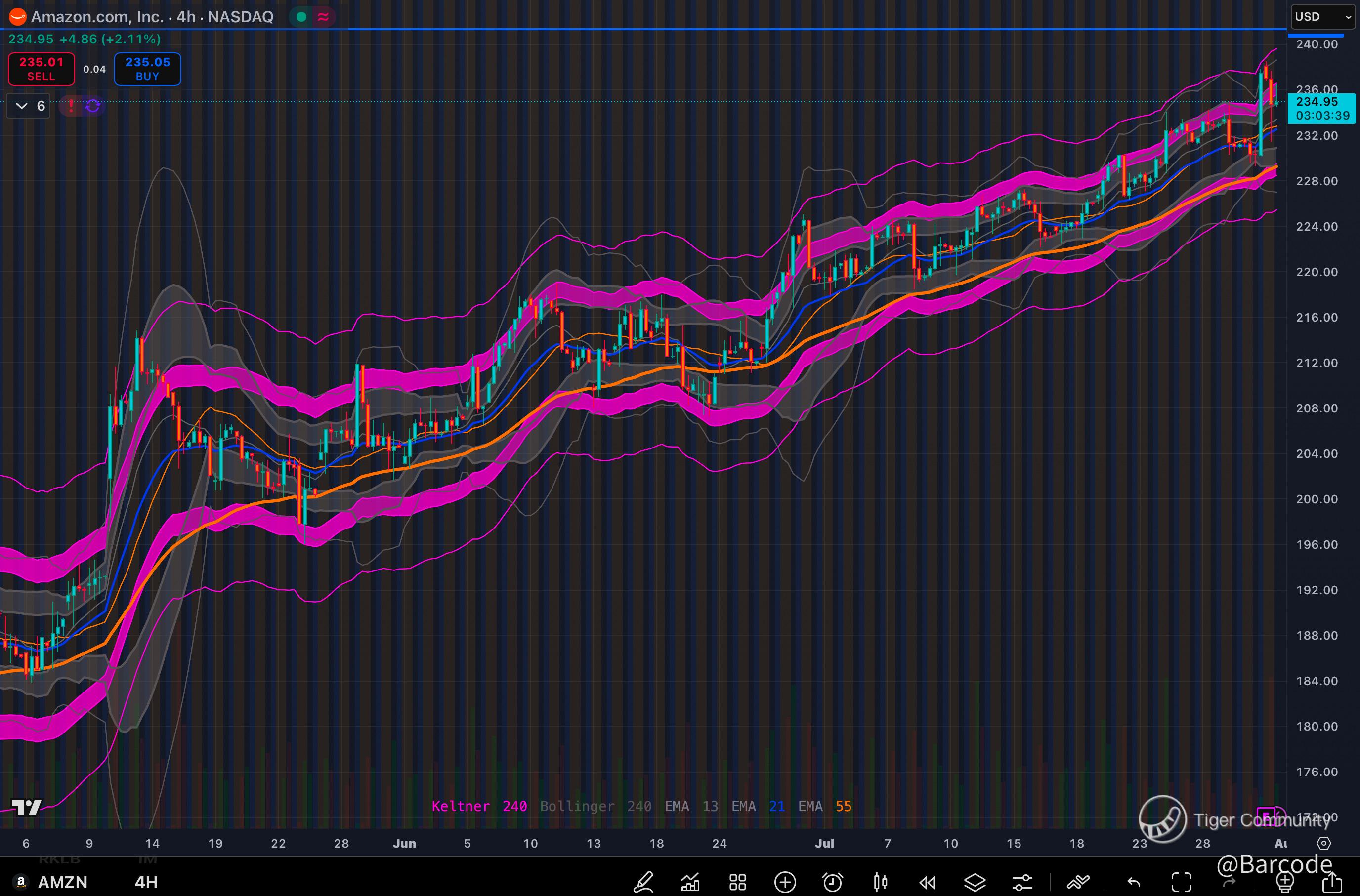The height and width of the screenshot is (896, 1360).
Task: Open the layout grid icon
Action: click(x=737, y=882)
